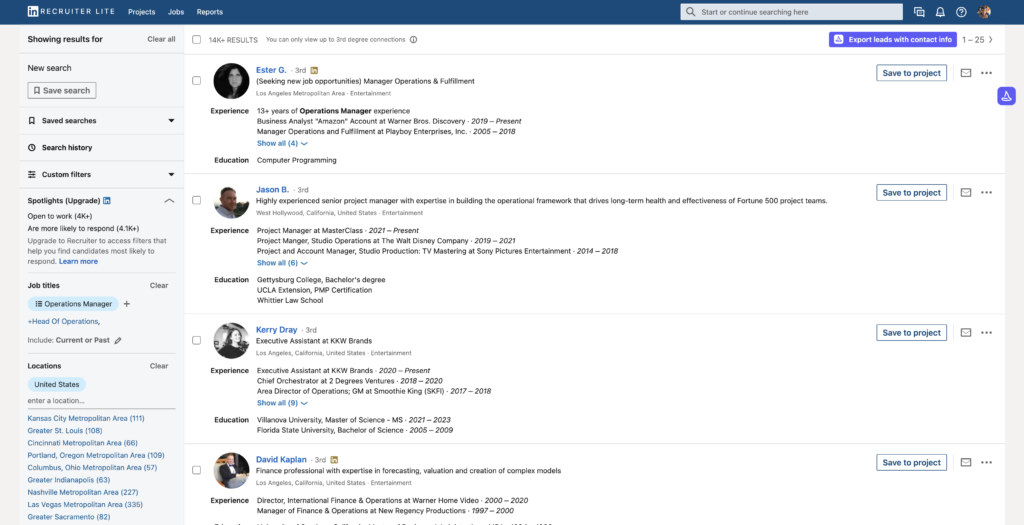Filter by Nashville Metropolitan Area (227)

point(83,492)
